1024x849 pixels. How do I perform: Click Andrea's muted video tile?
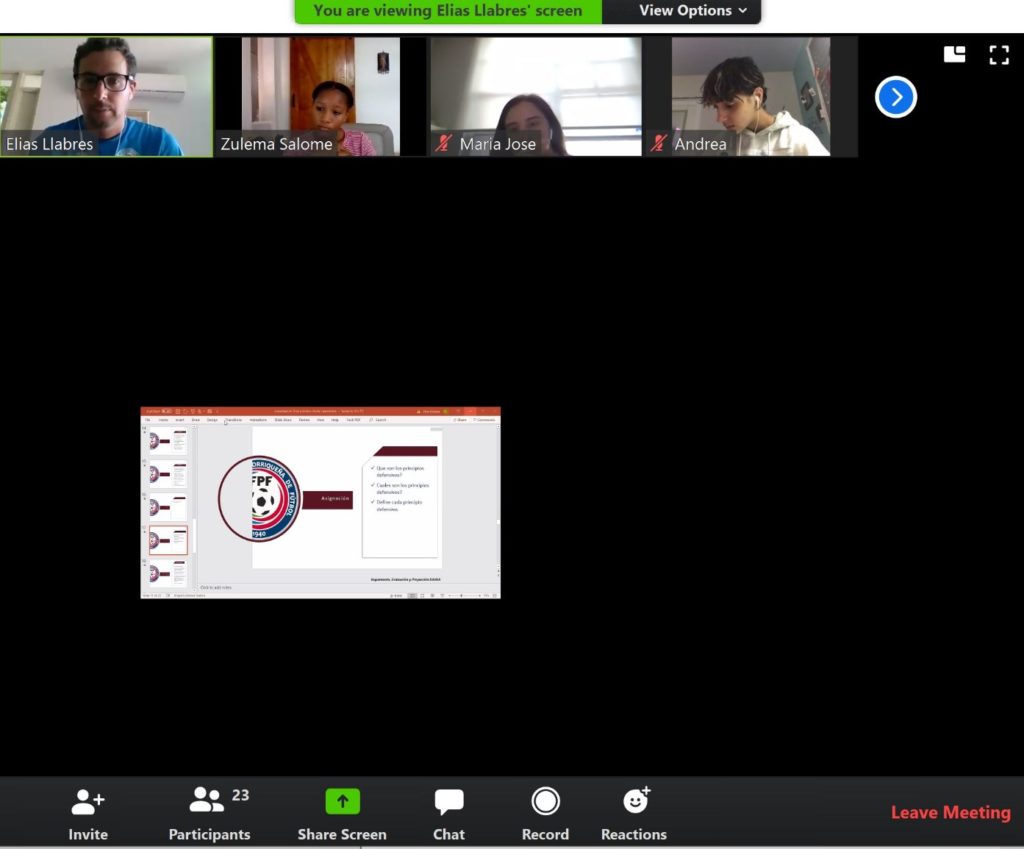(750, 96)
